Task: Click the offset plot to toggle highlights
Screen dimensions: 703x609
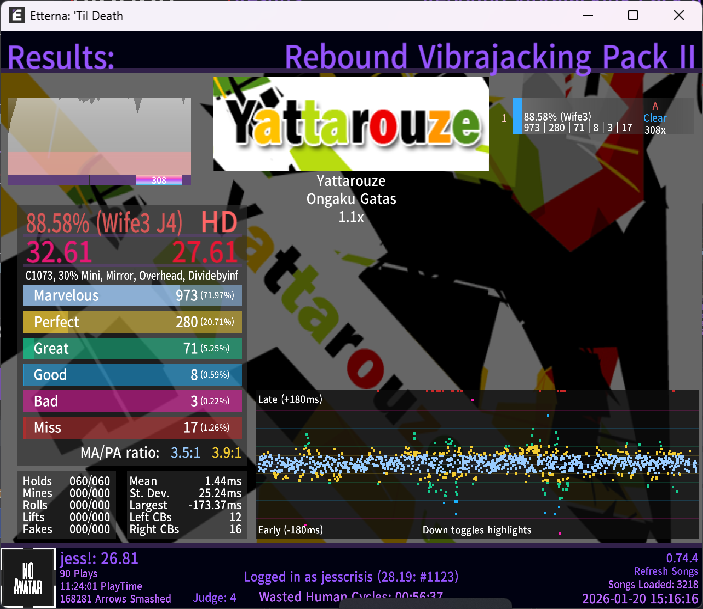Action: coord(477,464)
